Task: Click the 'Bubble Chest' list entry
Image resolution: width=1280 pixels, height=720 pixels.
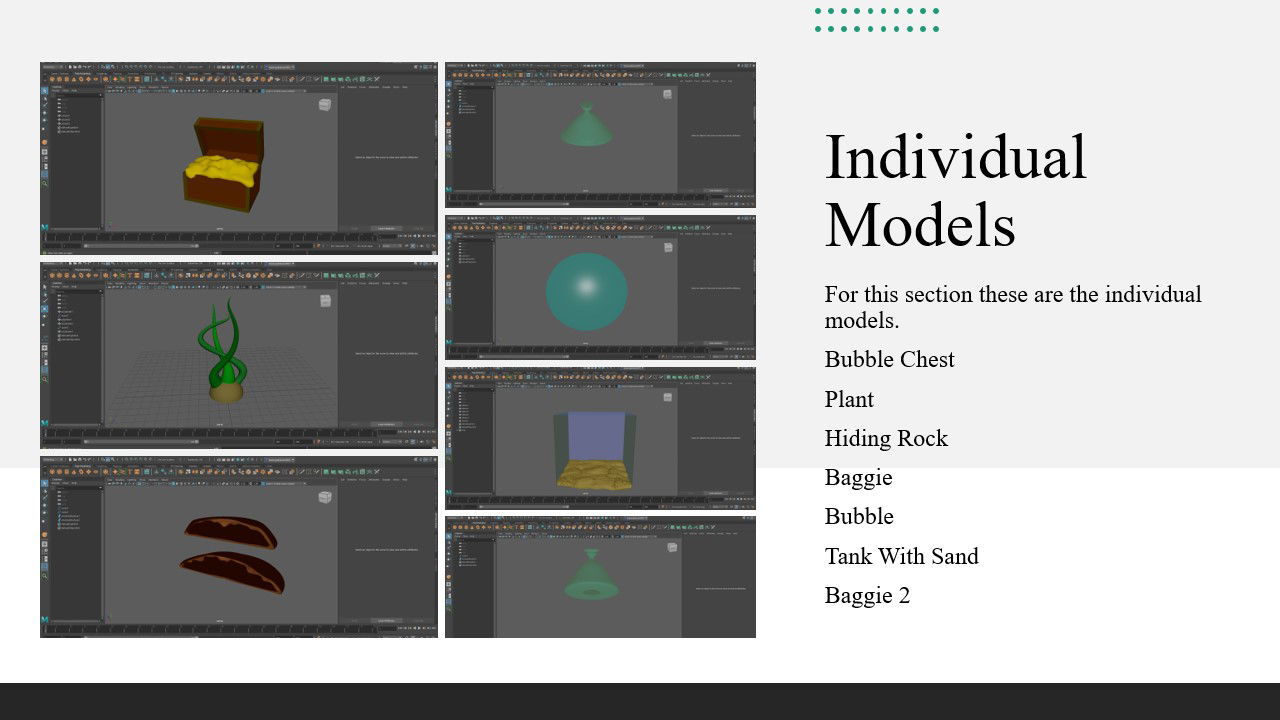Action: [889, 359]
